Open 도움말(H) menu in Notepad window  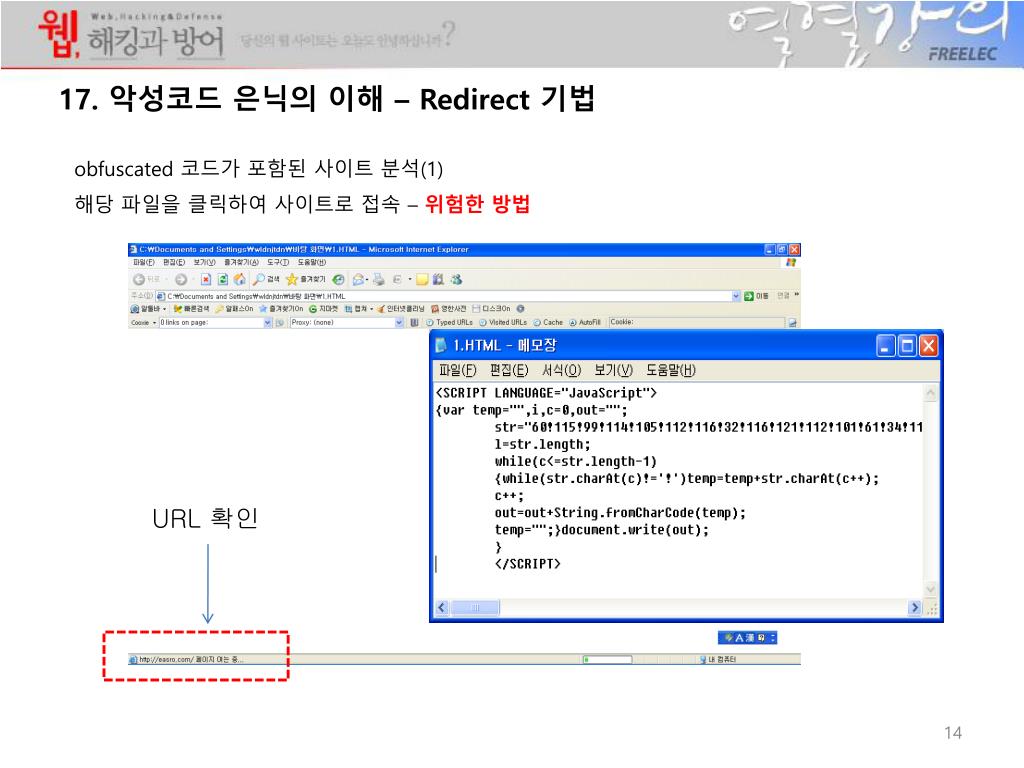point(671,370)
